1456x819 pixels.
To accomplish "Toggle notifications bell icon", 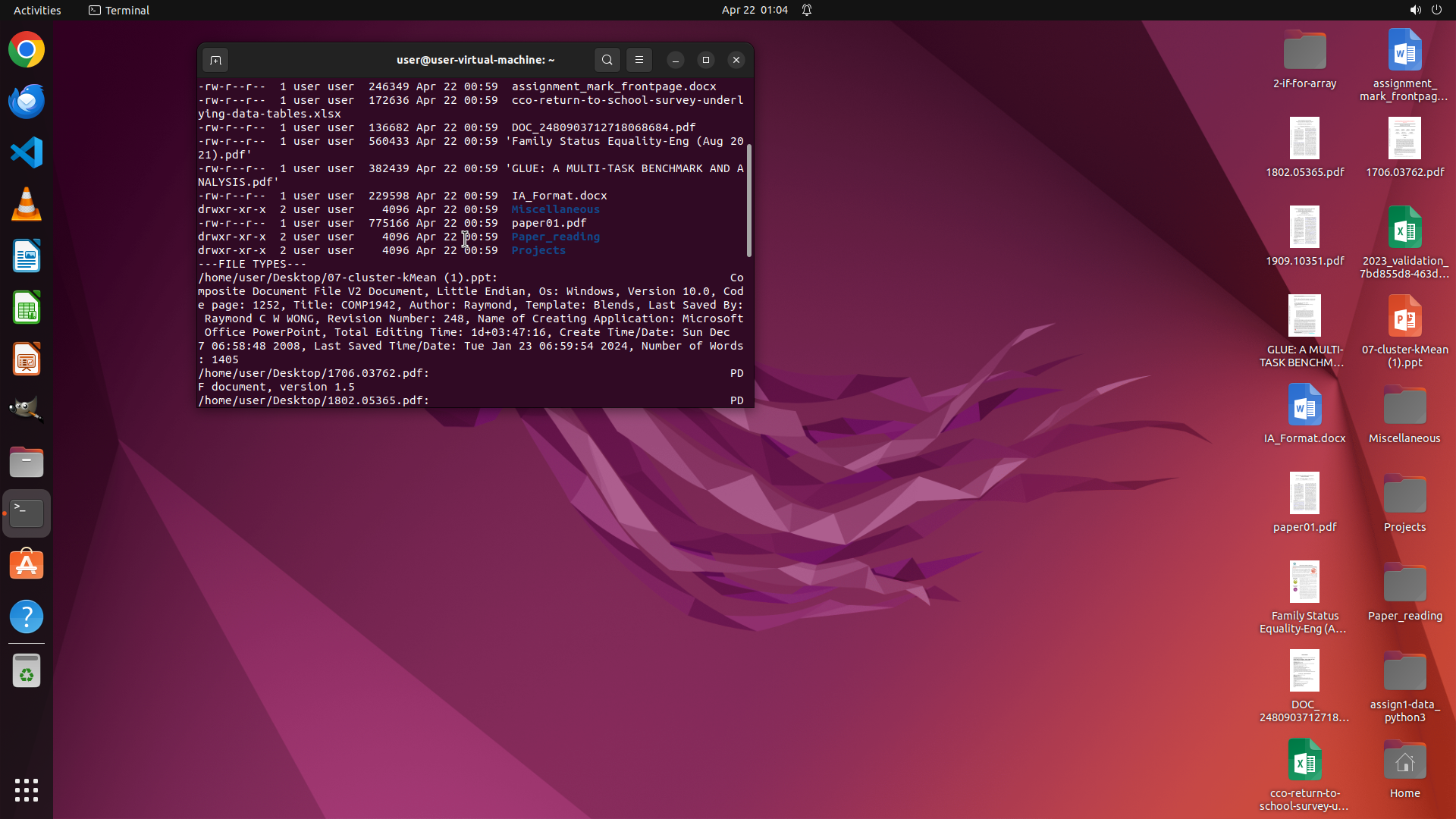I will [807, 10].
